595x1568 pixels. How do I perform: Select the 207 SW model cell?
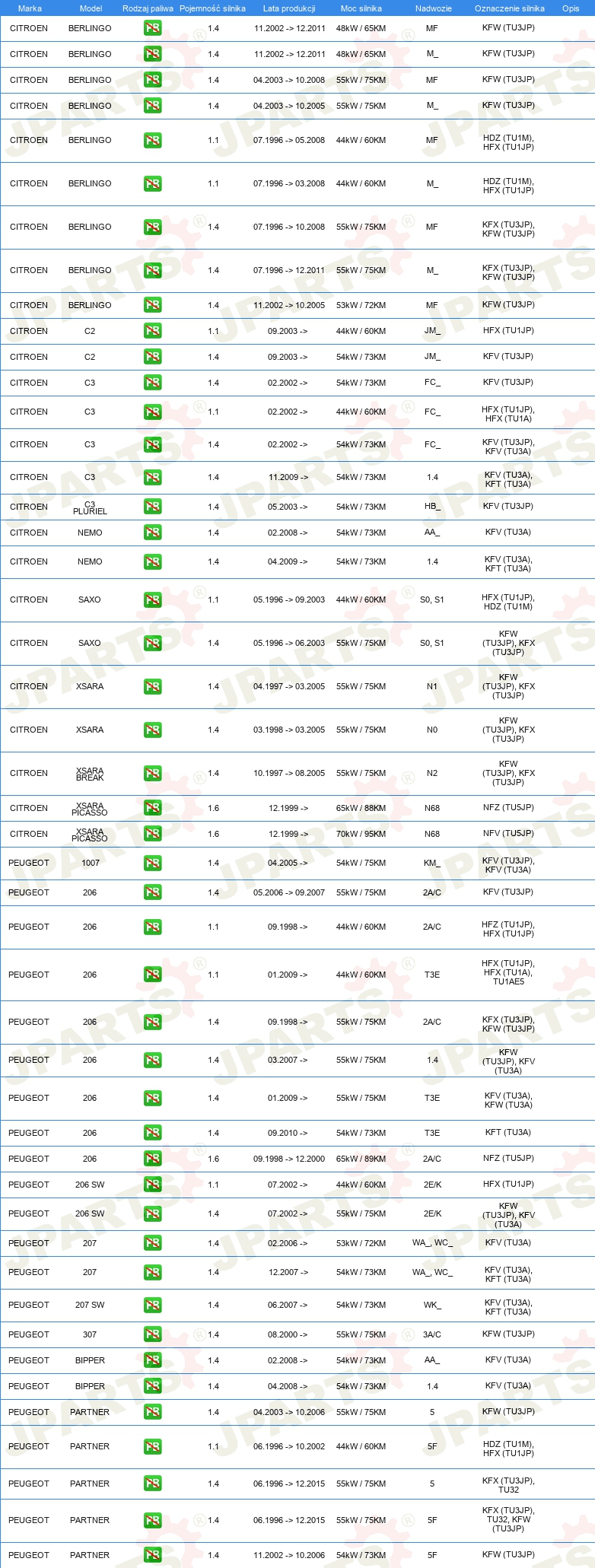[x=90, y=1305]
